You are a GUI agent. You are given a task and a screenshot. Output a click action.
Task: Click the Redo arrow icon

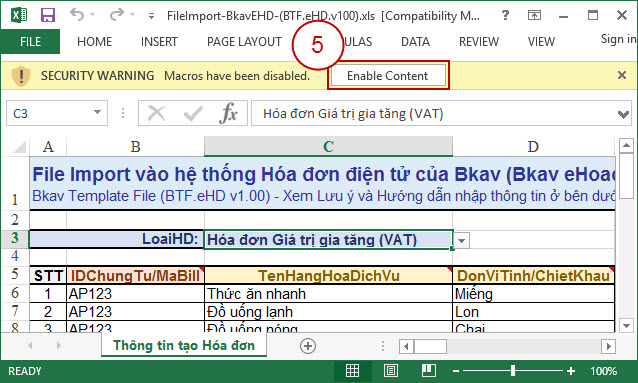[116, 15]
